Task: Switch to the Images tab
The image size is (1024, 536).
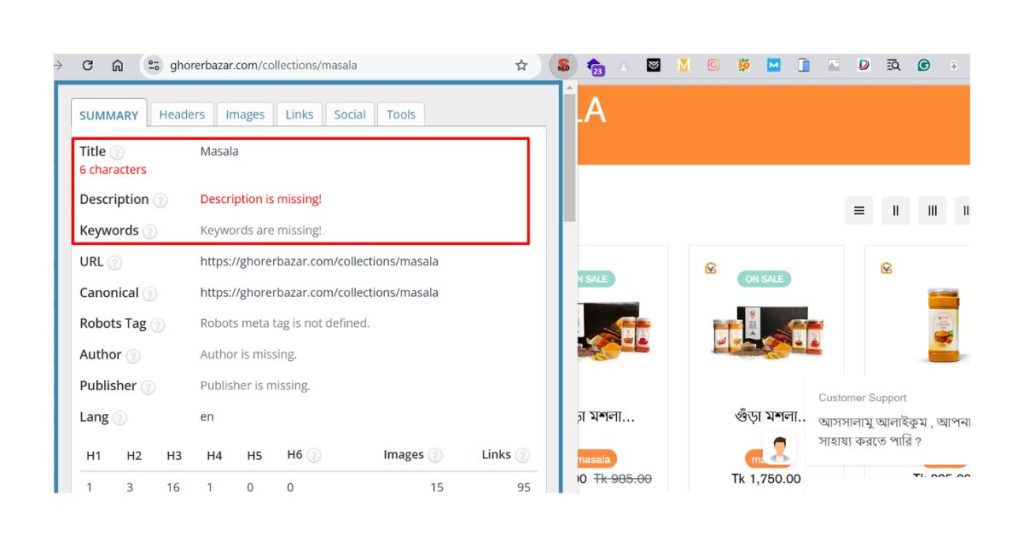Action: point(245,115)
